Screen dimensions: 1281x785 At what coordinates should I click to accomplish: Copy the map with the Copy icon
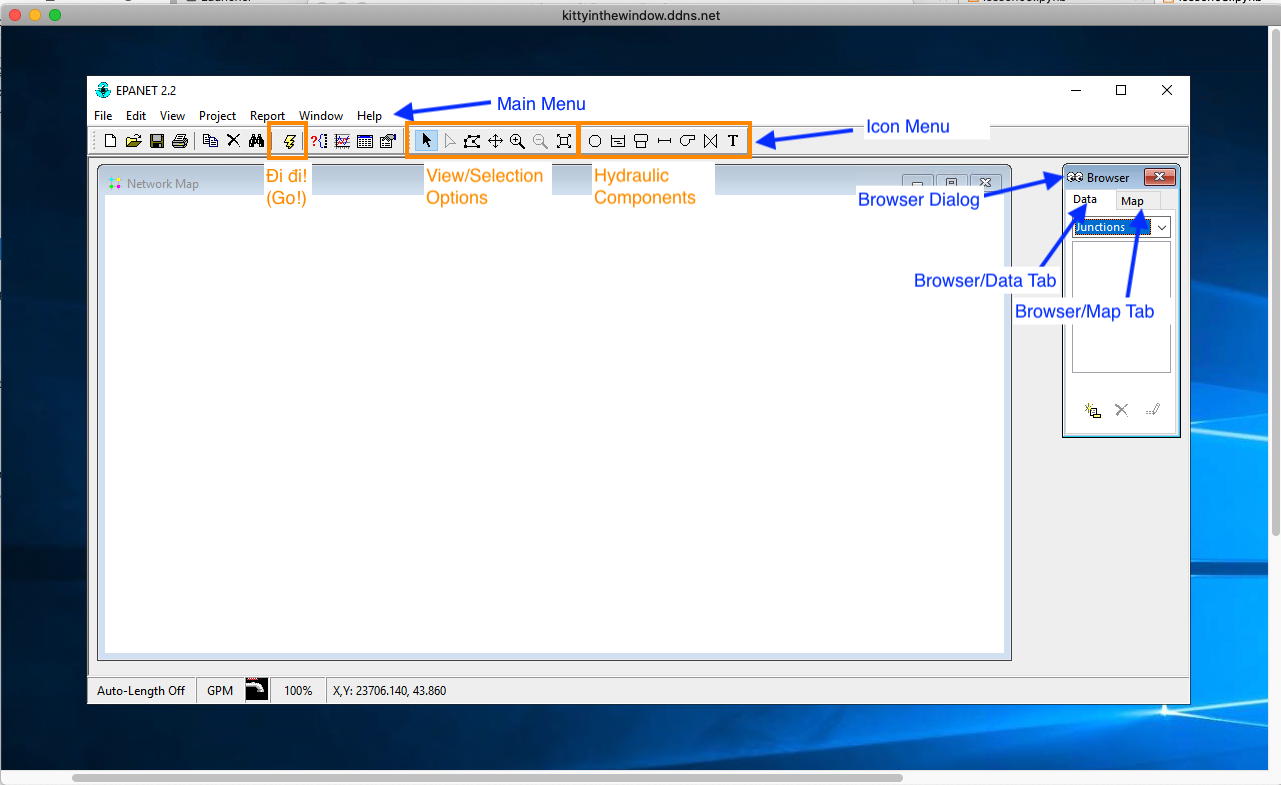click(x=210, y=141)
